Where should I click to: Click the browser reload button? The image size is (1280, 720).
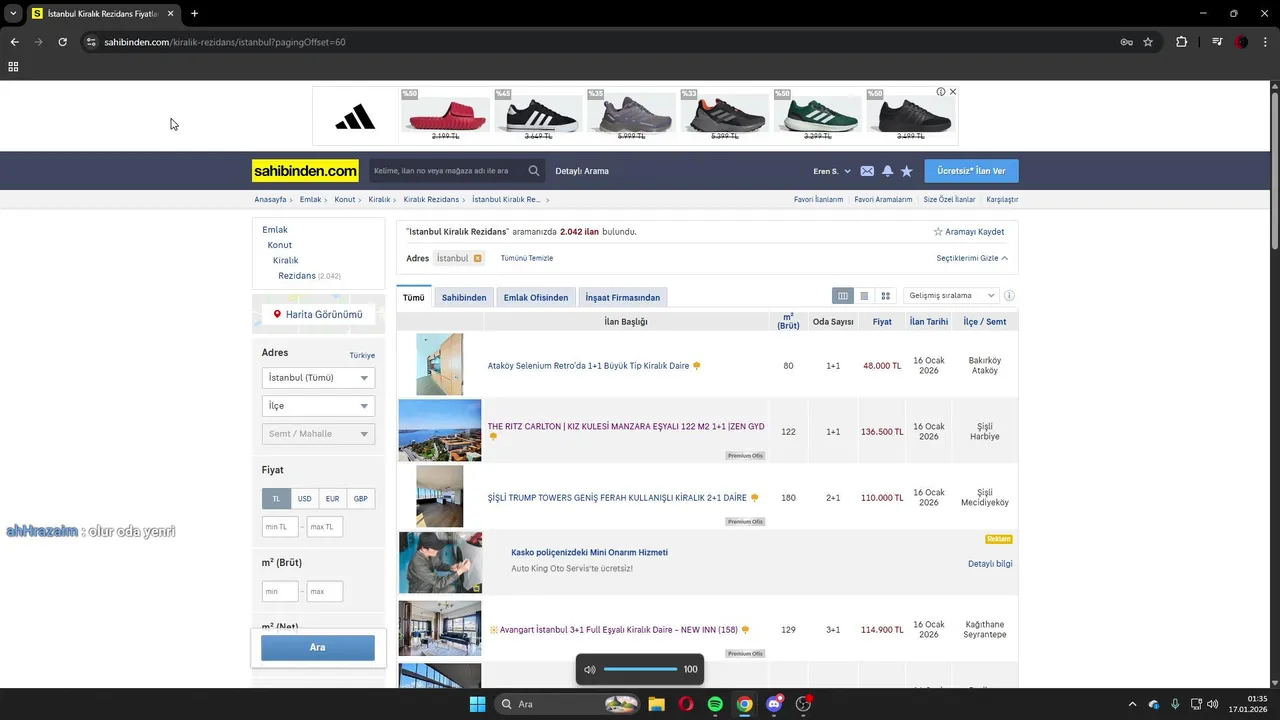pos(62,42)
